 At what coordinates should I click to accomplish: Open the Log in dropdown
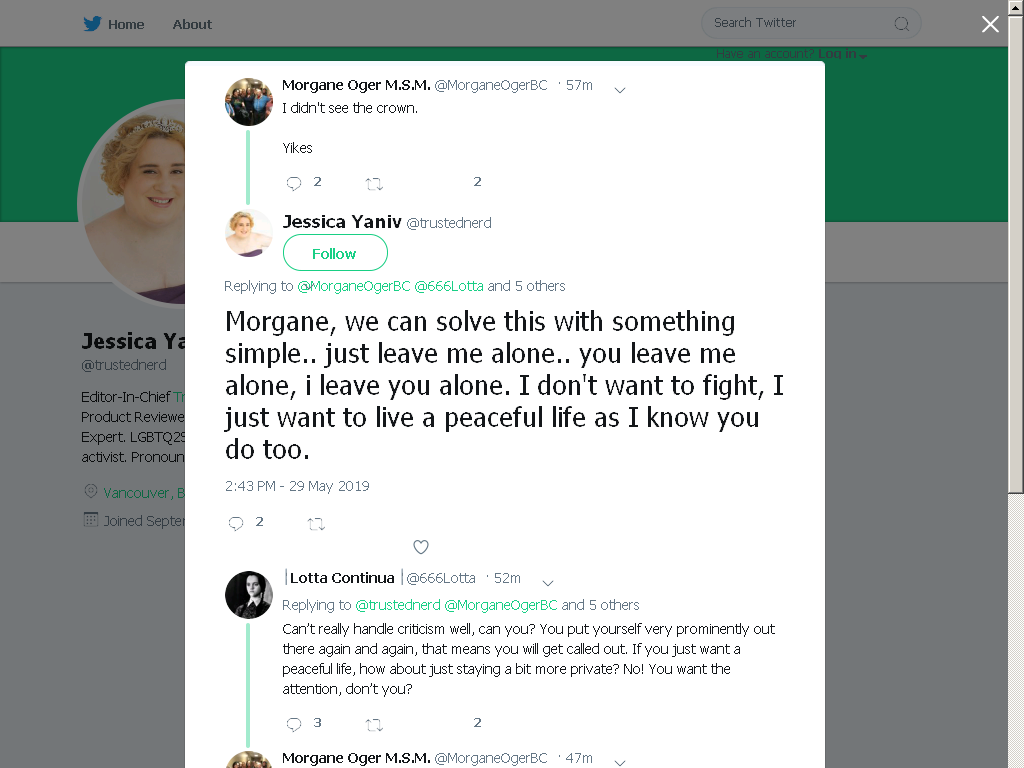tap(842, 54)
